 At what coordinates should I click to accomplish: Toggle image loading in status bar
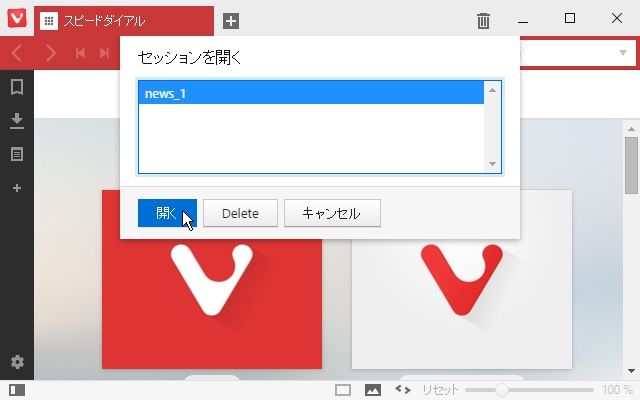pyautogui.click(x=373, y=390)
